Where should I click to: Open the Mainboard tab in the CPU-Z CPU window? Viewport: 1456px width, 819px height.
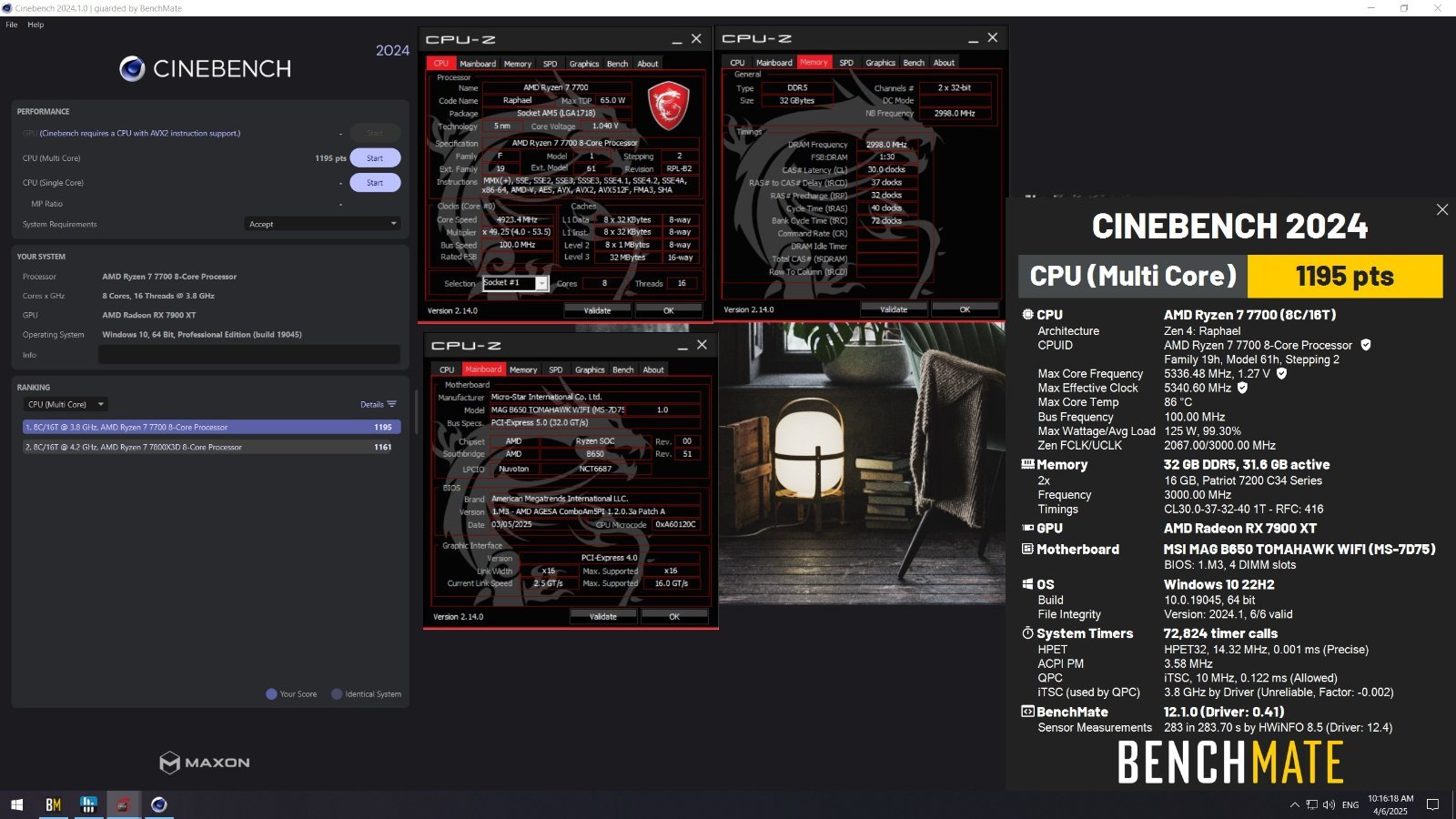pos(478,64)
